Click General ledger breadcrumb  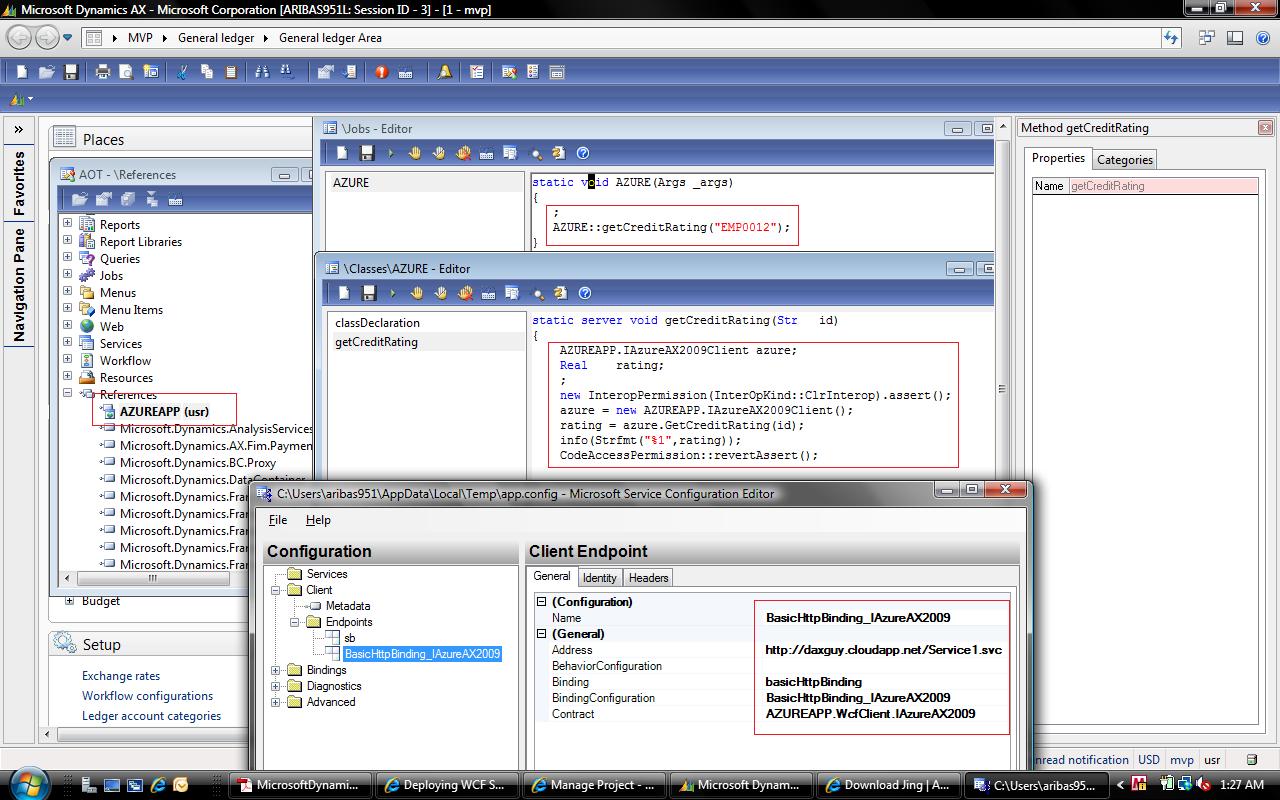(215, 38)
